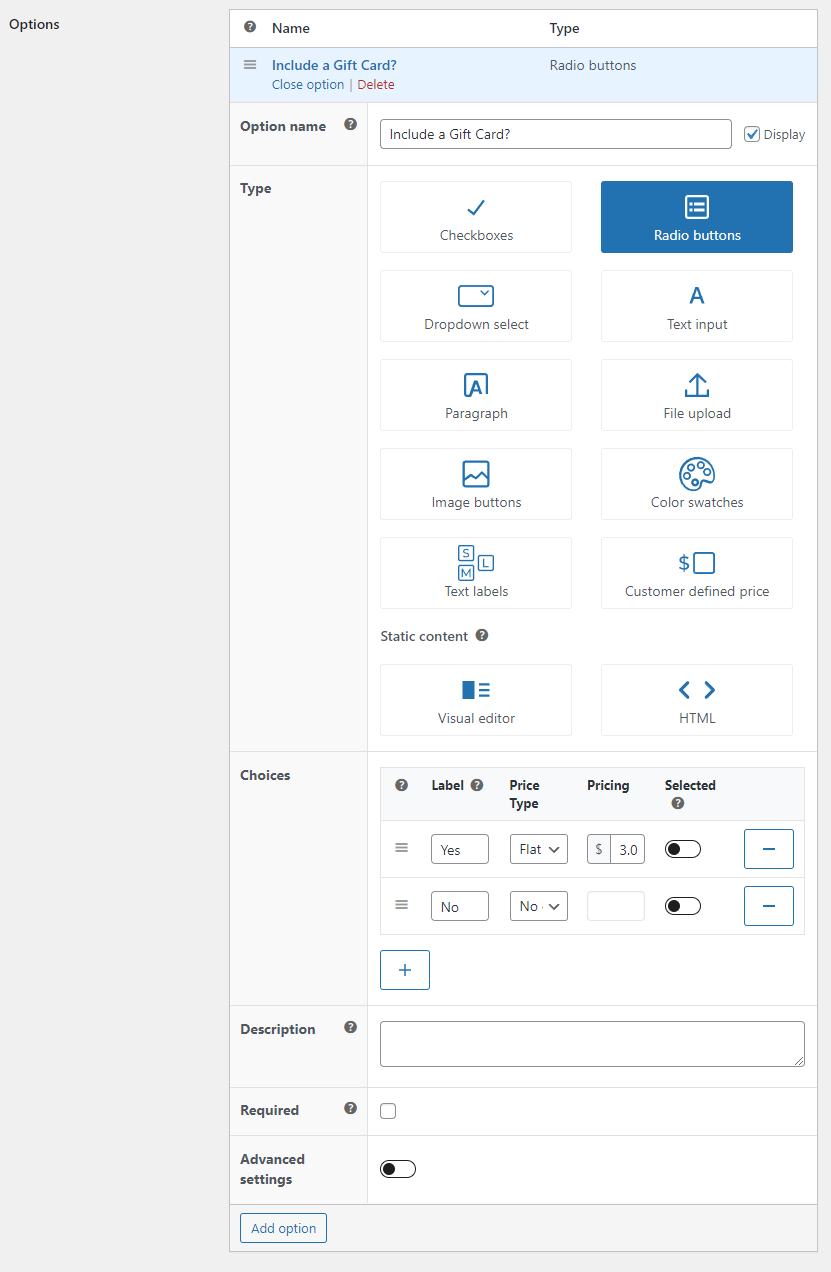Set the Yes choice as selected

[683, 849]
